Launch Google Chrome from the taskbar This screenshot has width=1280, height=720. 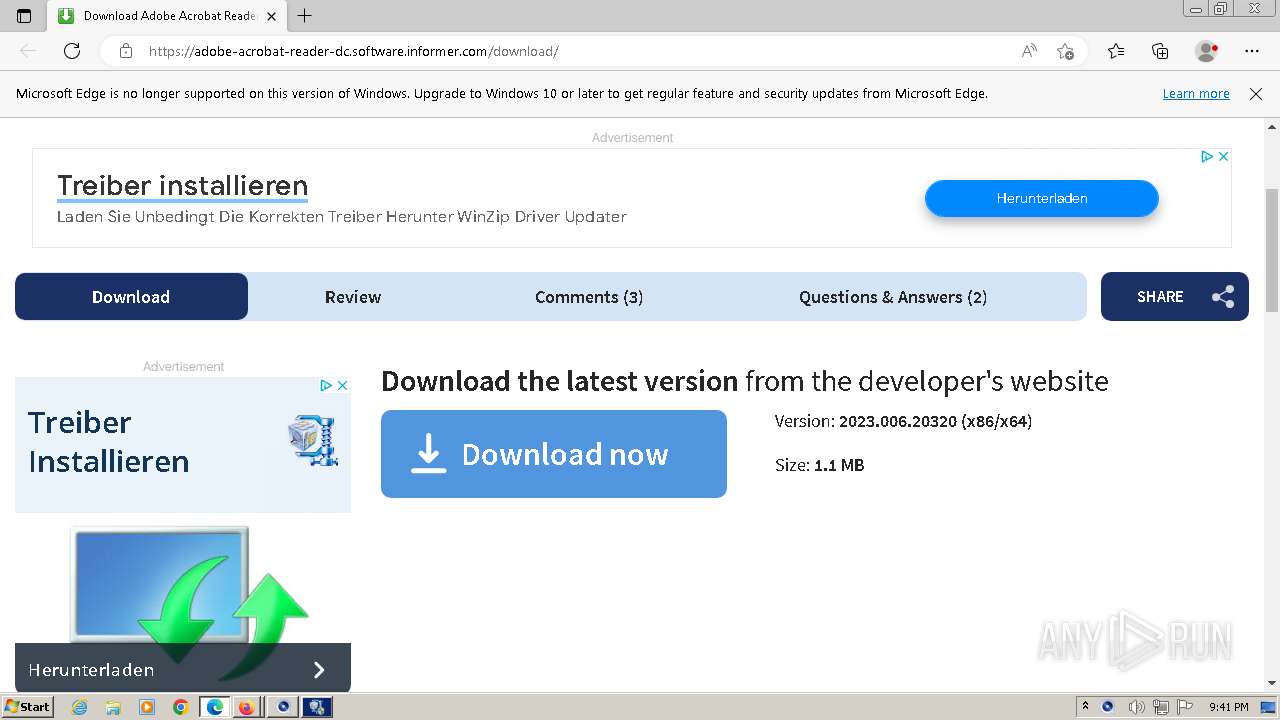point(181,707)
